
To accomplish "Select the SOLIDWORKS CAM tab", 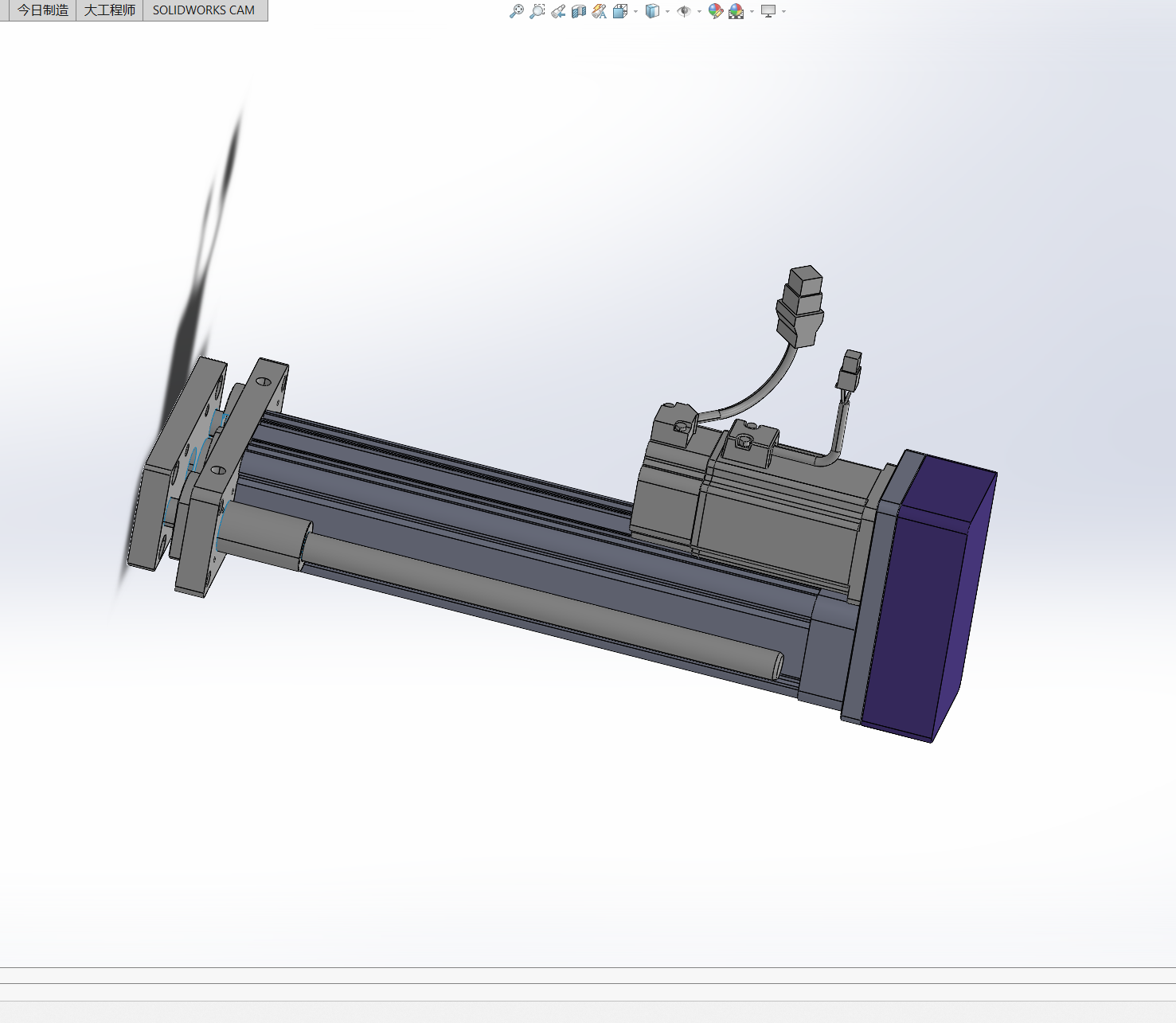I will (204, 10).
